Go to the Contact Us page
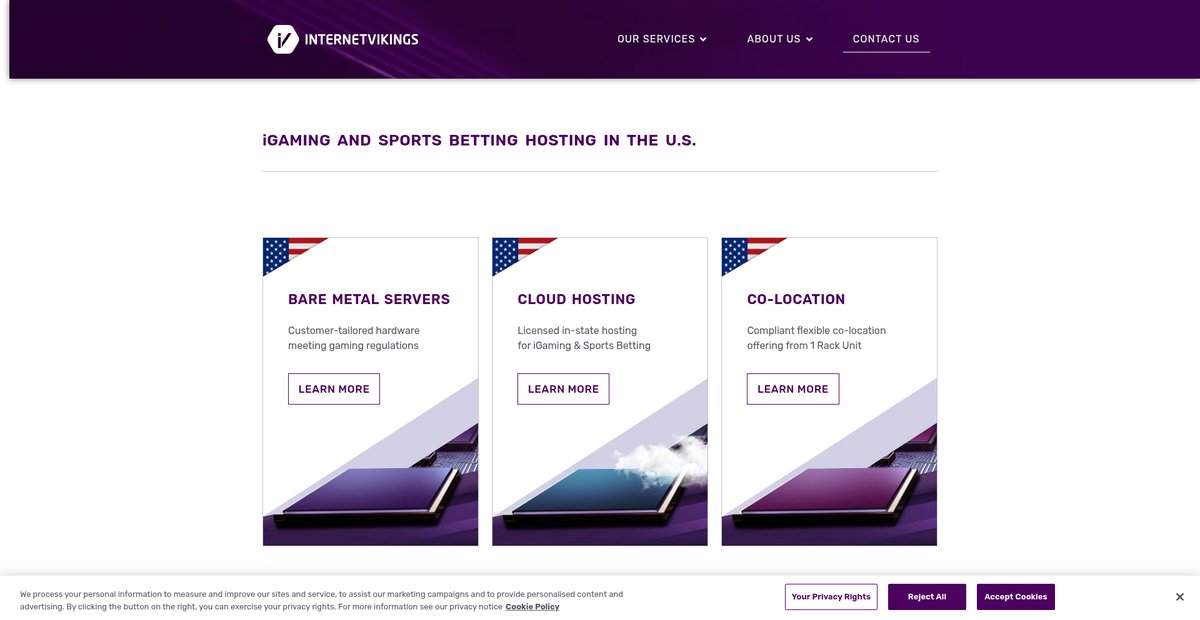The width and height of the screenshot is (1200, 620). coord(886,39)
